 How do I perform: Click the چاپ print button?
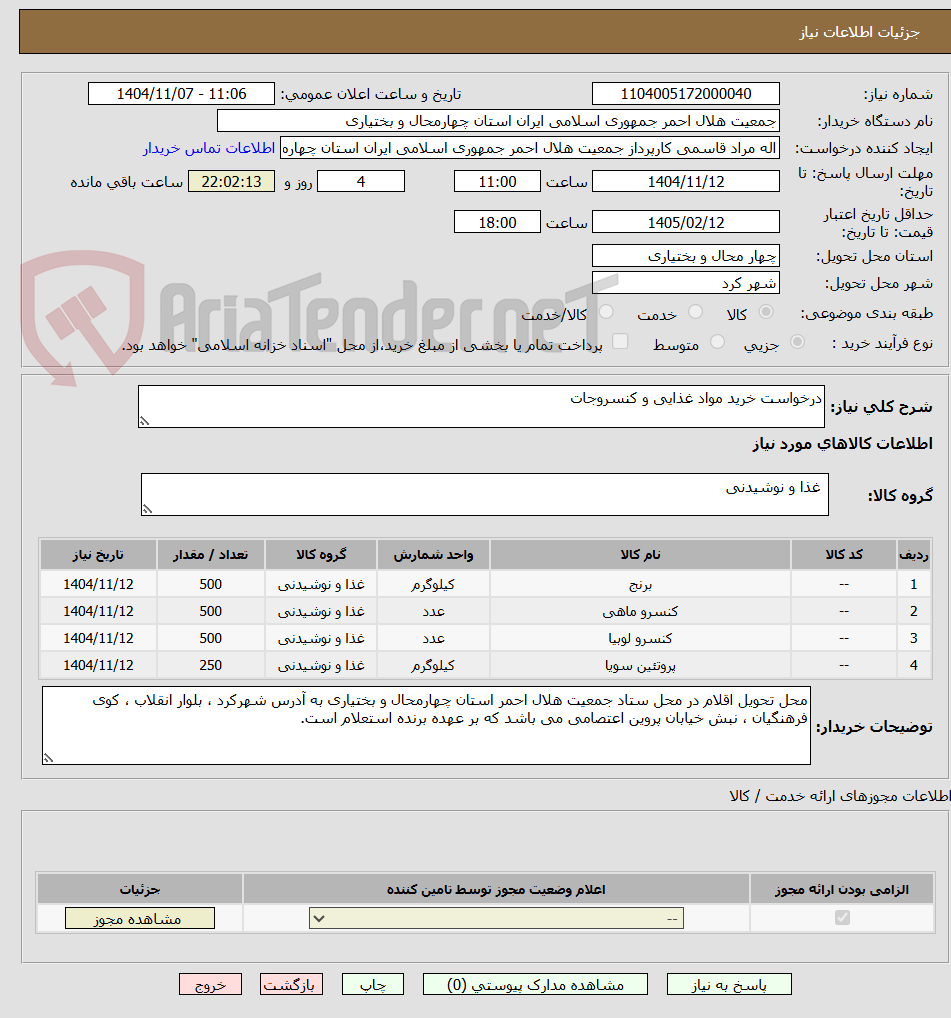coord(372,984)
